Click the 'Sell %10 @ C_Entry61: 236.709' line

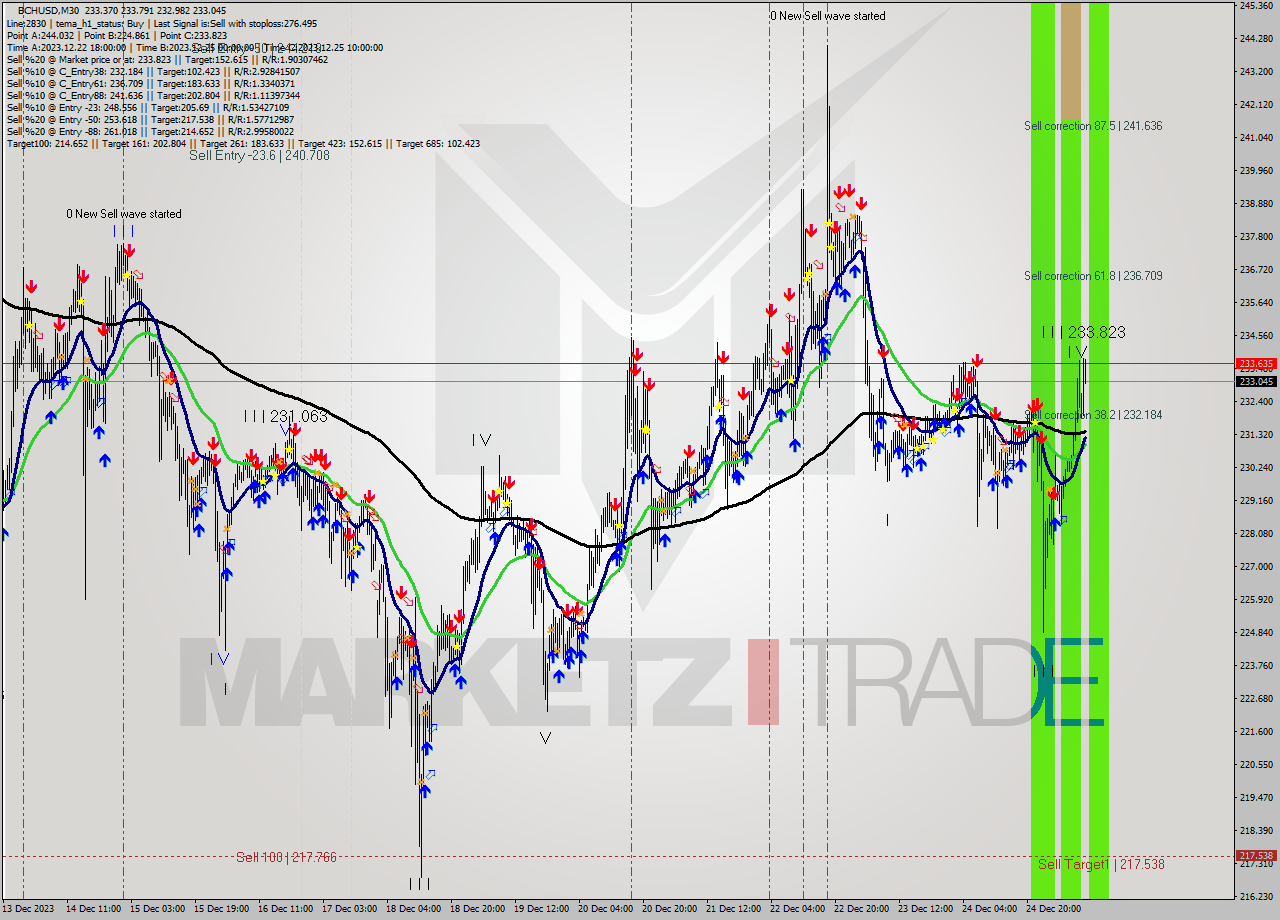coord(152,83)
